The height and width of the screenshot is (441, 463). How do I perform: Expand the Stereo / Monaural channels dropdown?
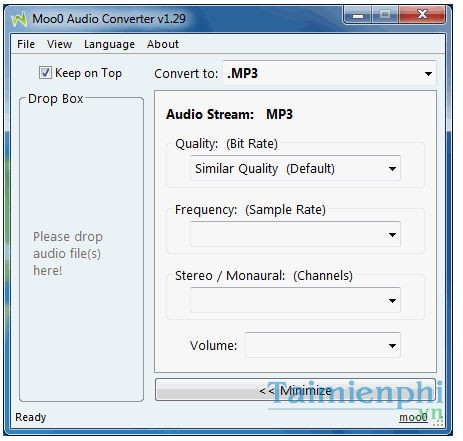pyautogui.click(x=295, y=300)
